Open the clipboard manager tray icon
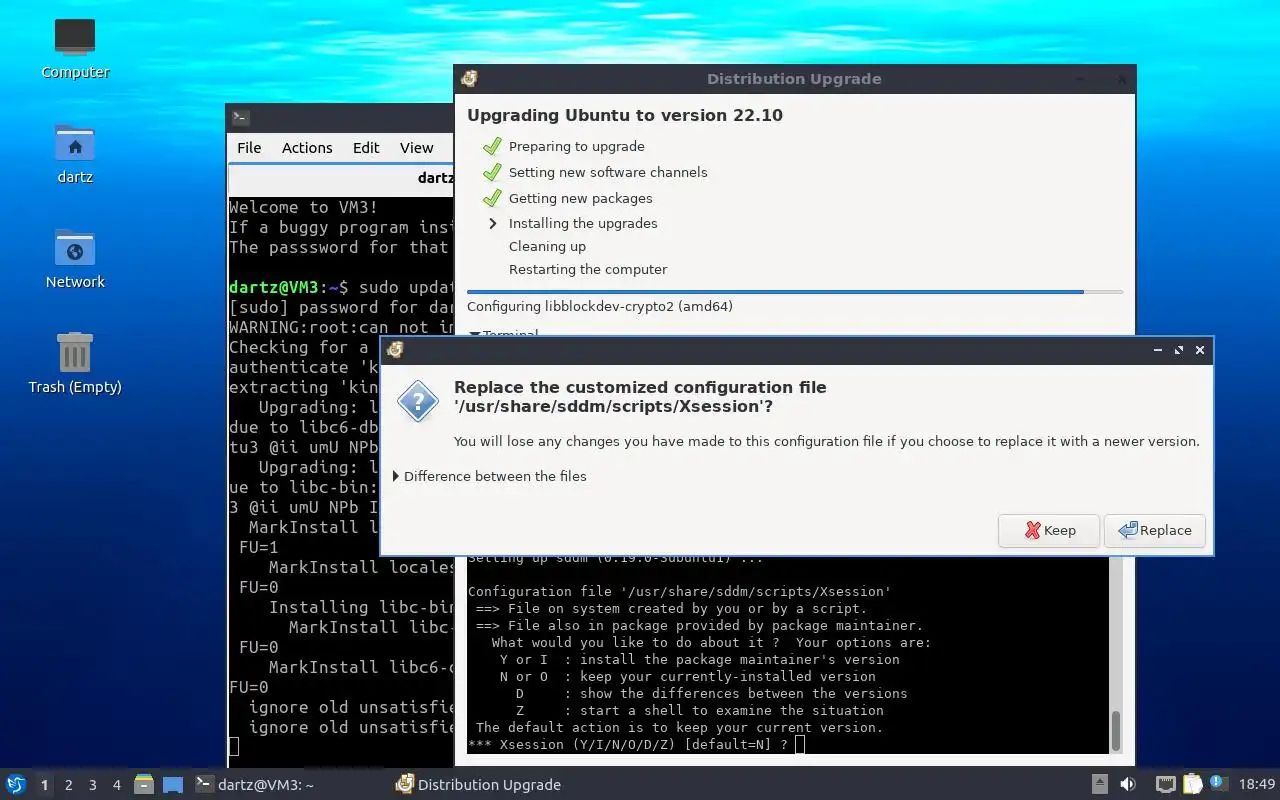 (1192, 785)
